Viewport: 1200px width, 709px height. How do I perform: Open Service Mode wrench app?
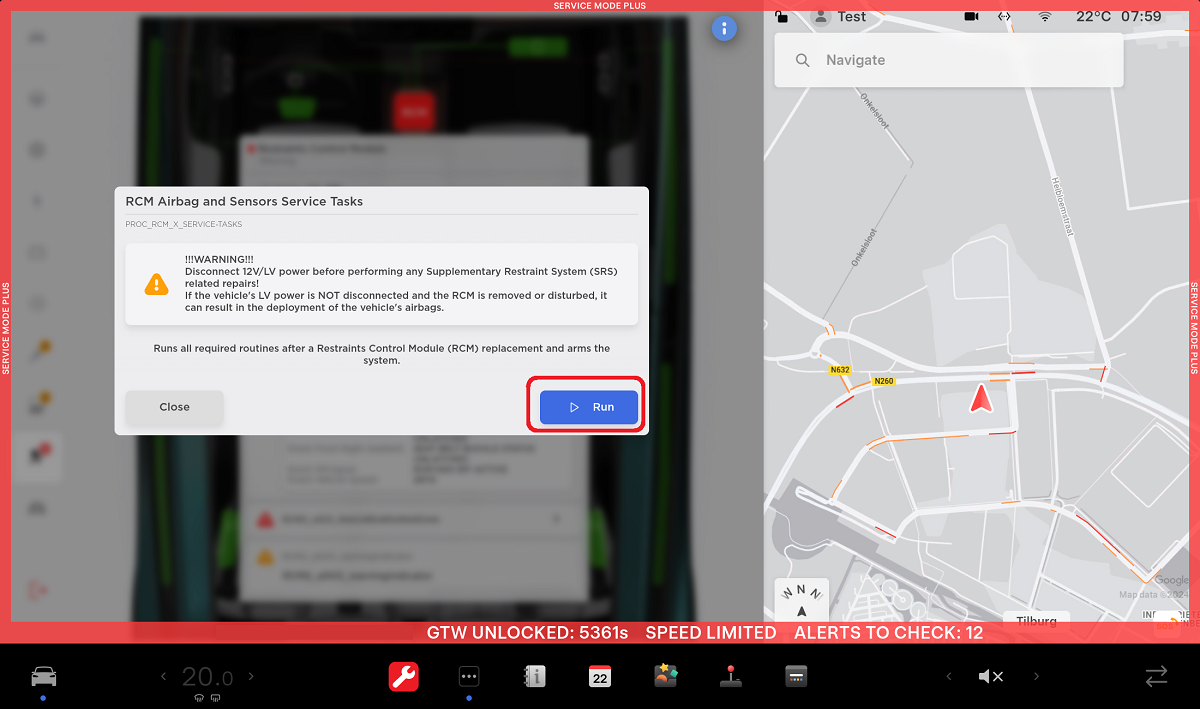coord(404,677)
